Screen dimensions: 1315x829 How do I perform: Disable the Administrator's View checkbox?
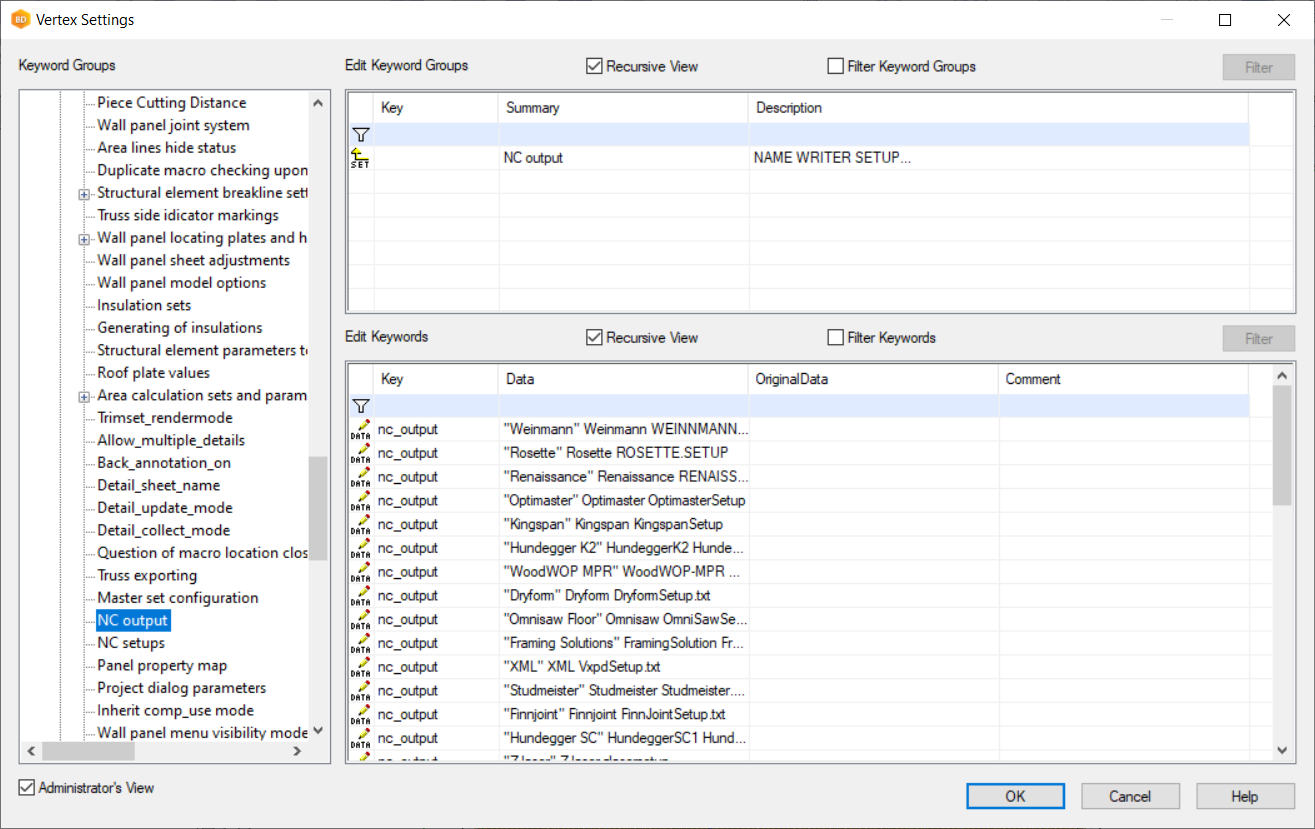coord(27,788)
